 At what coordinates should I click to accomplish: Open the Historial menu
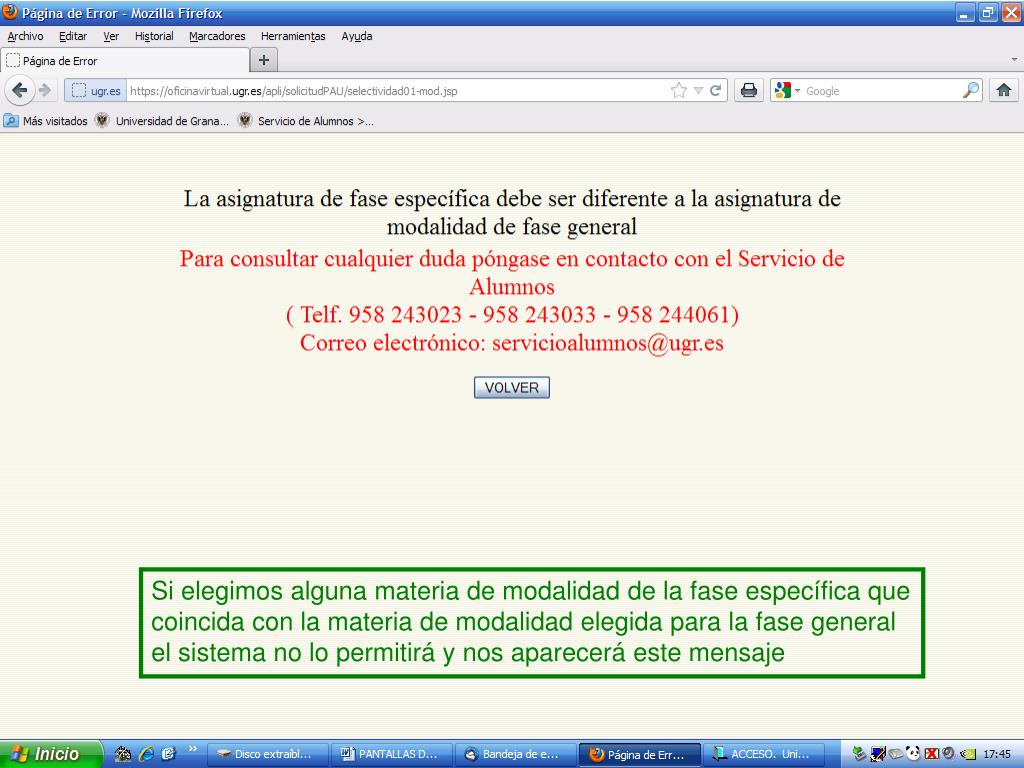click(x=154, y=36)
